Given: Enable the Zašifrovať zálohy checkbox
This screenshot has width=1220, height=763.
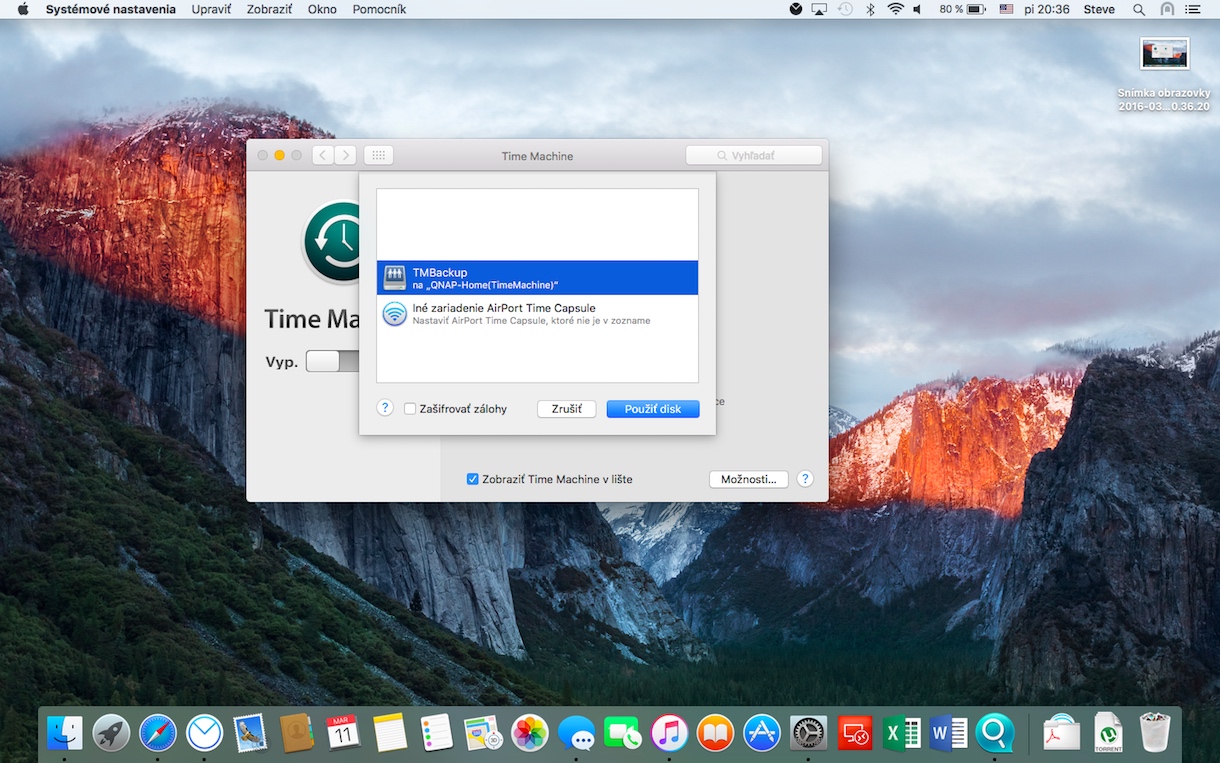Looking at the screenshot, I should (410, 409).
